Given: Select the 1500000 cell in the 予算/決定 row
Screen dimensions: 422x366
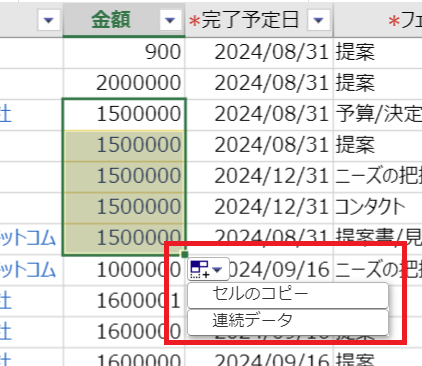Looking at the screenshot, I should pos(124,114).
